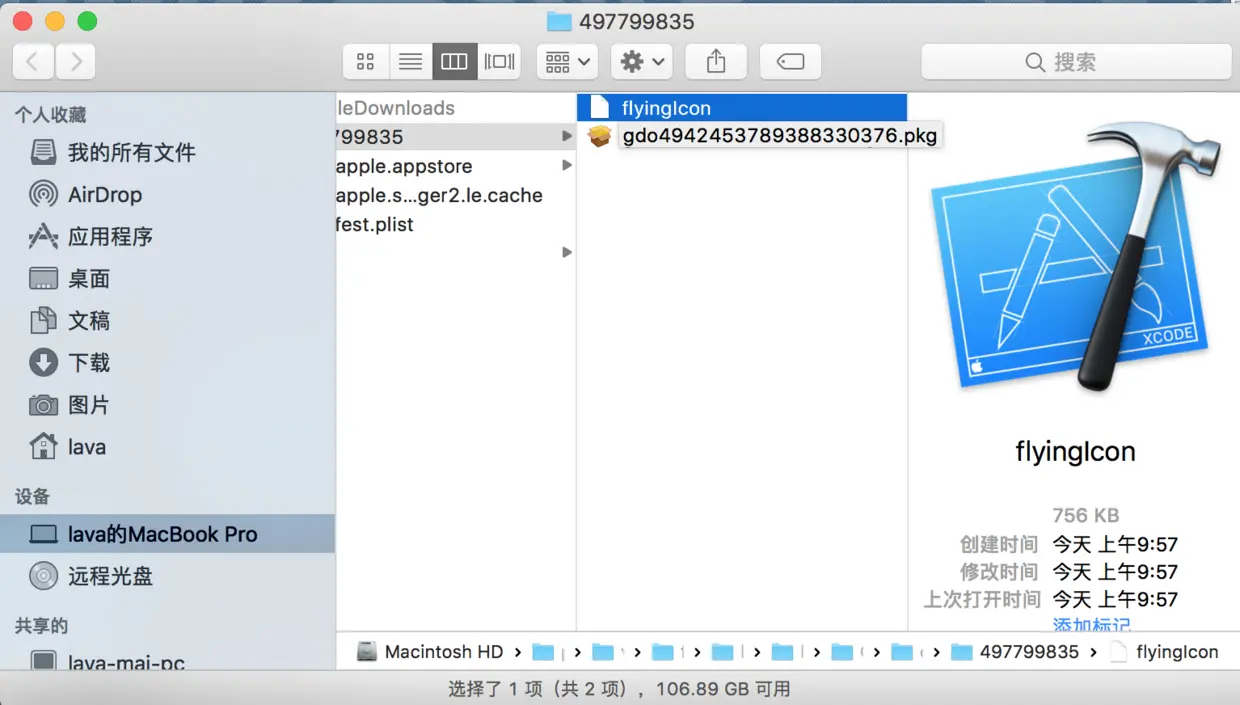1240x705 pixels.
Task: Open the gear action menu
Action: pos(642,62)
